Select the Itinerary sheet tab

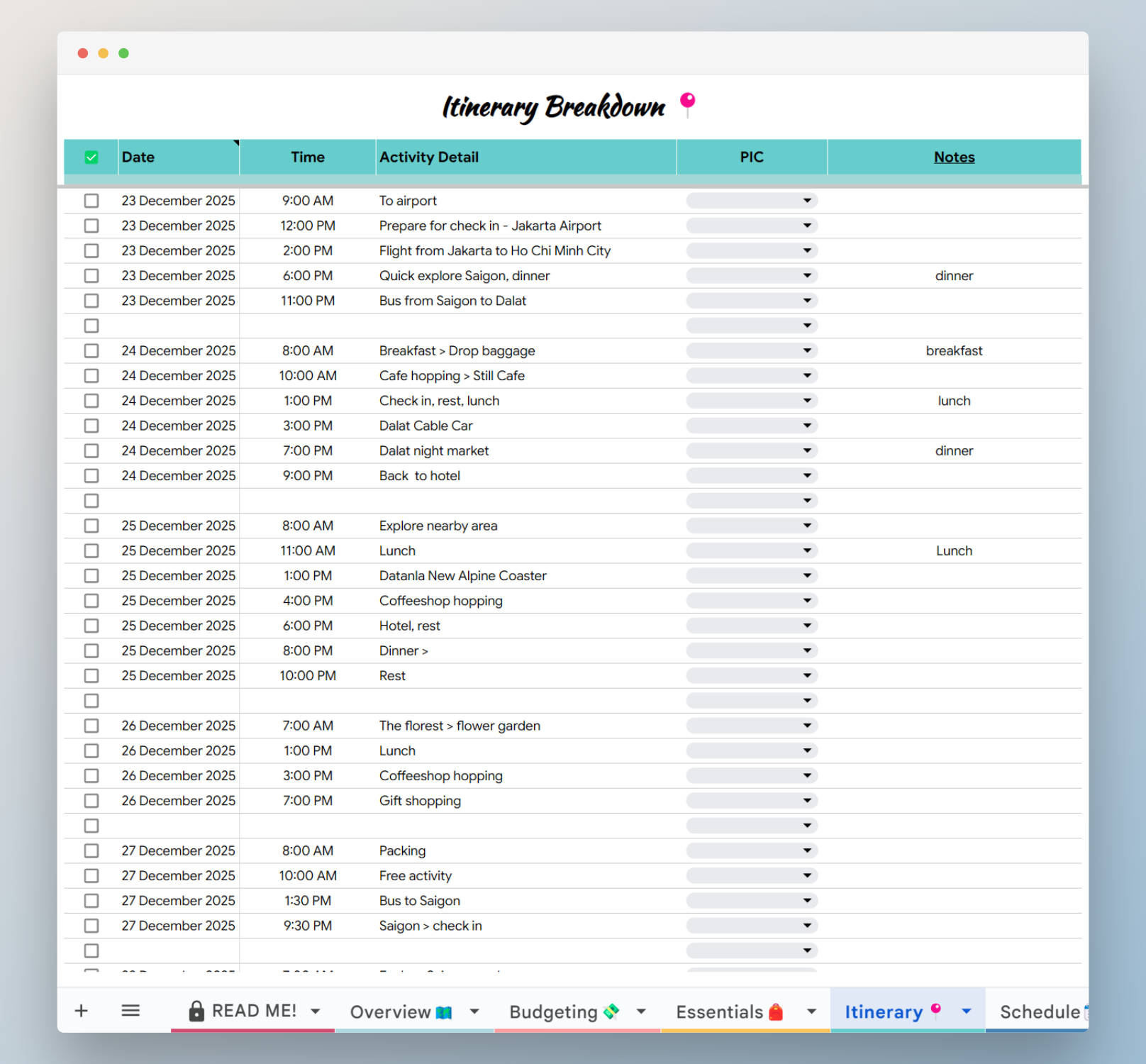(908, 1011)
